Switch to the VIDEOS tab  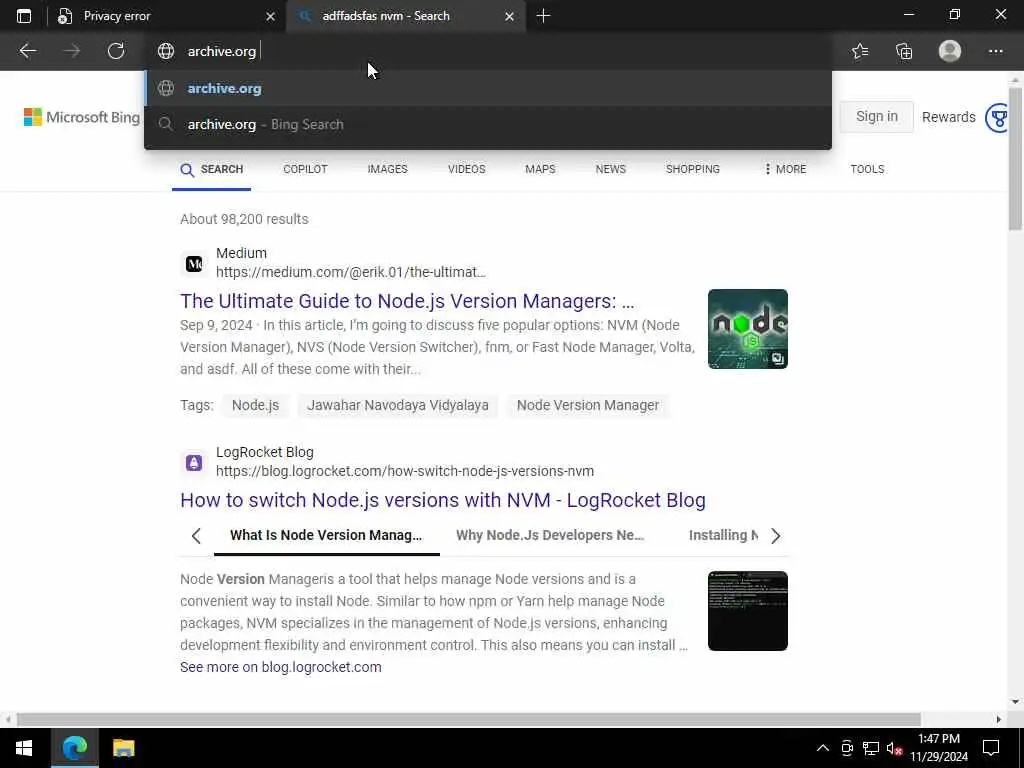coord(466,169)
